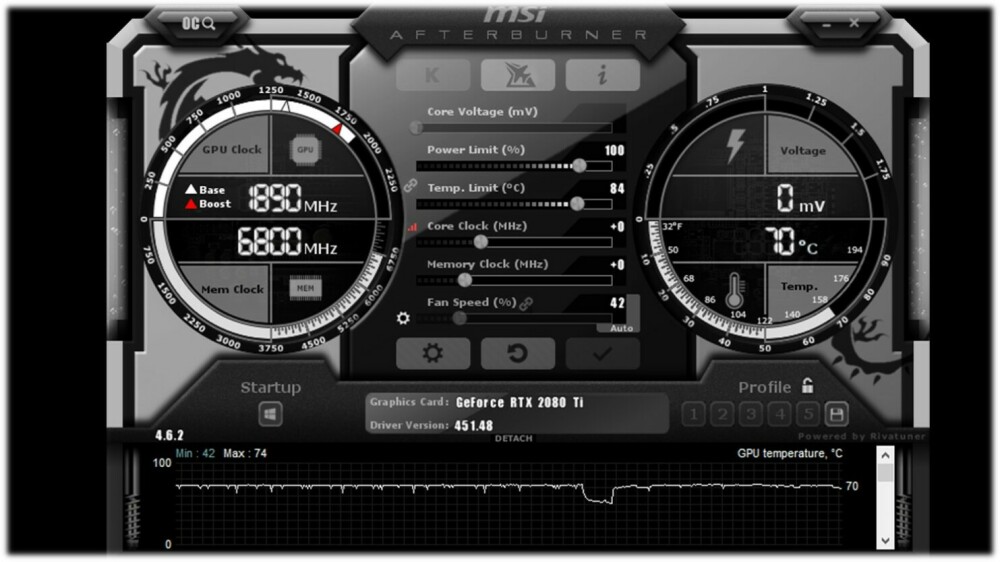Click the MEM chip icon in gauge

coord(305,288)
